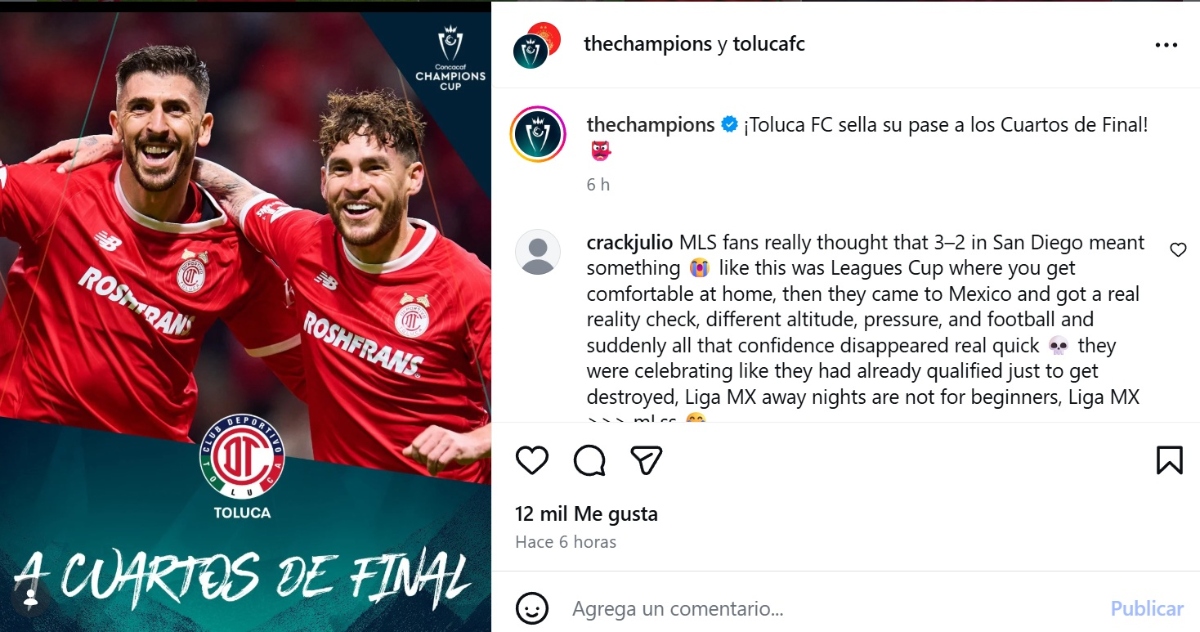Like crackjulio's comment with small heart

(1178, 250)
